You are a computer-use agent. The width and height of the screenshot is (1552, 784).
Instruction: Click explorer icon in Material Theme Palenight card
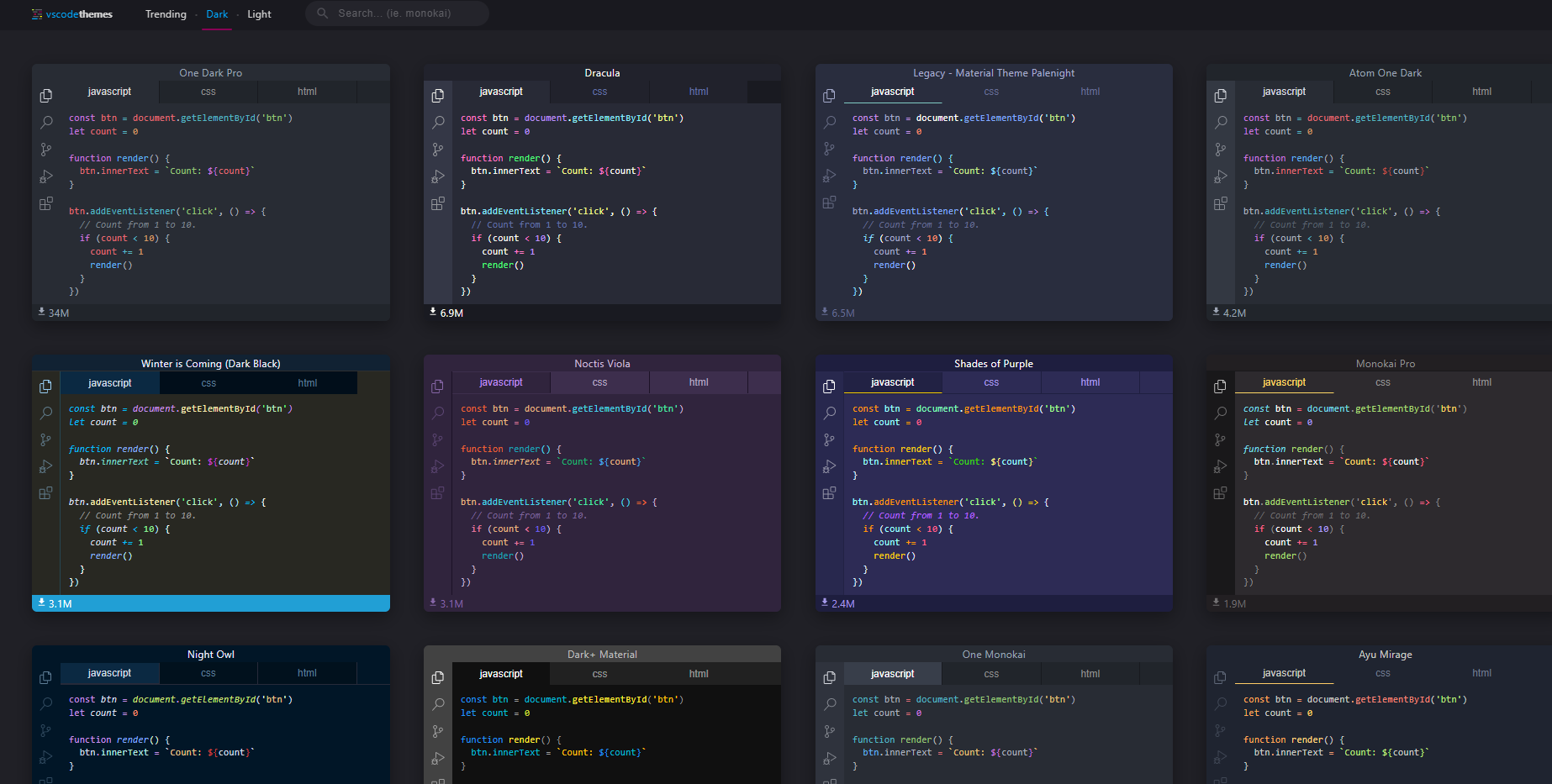coord(829,96)
